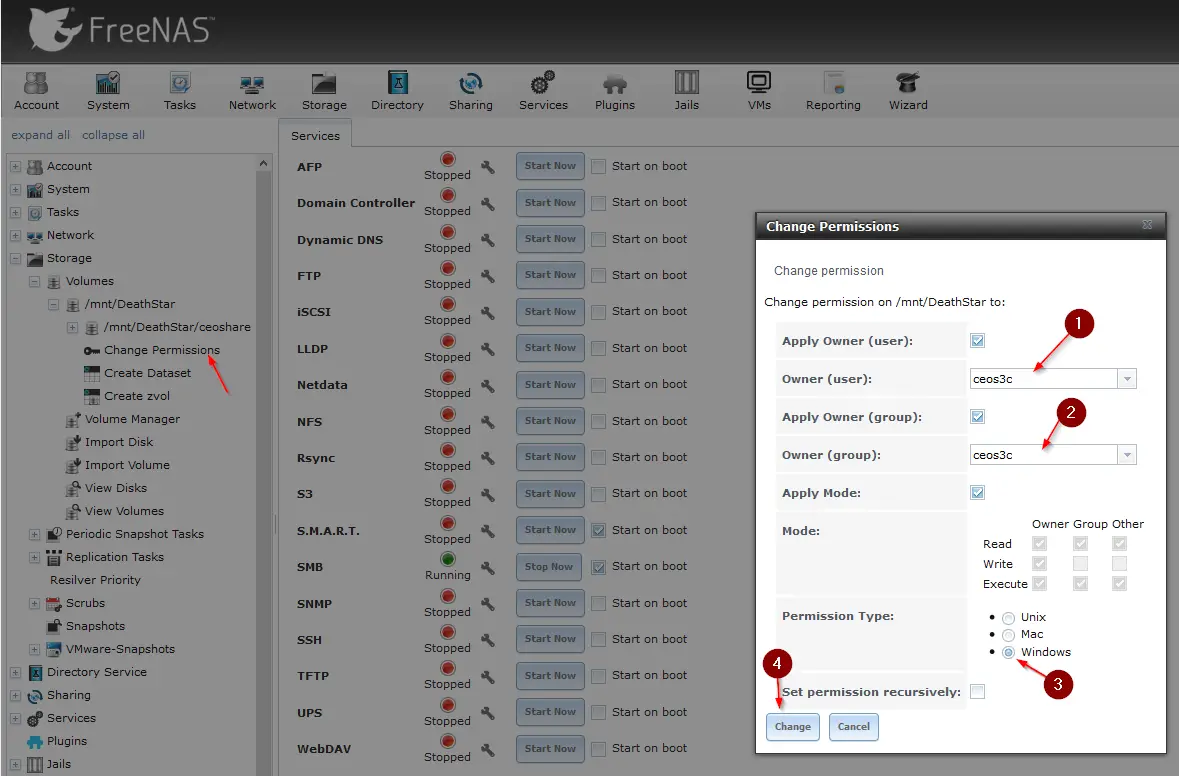Expand the System tree node
Viewport: 1179px width, 776px height.
pyautogui.click(x=15, y=189)
